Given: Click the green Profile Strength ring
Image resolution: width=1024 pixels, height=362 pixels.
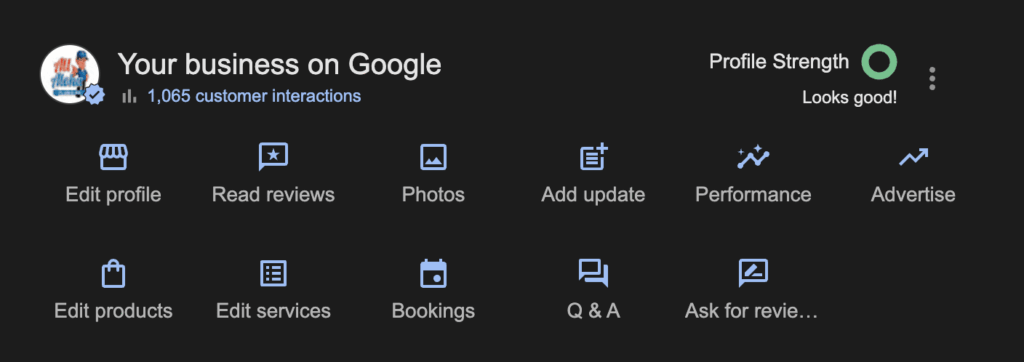Looking at the screenshot, I should tap(879, 62).
